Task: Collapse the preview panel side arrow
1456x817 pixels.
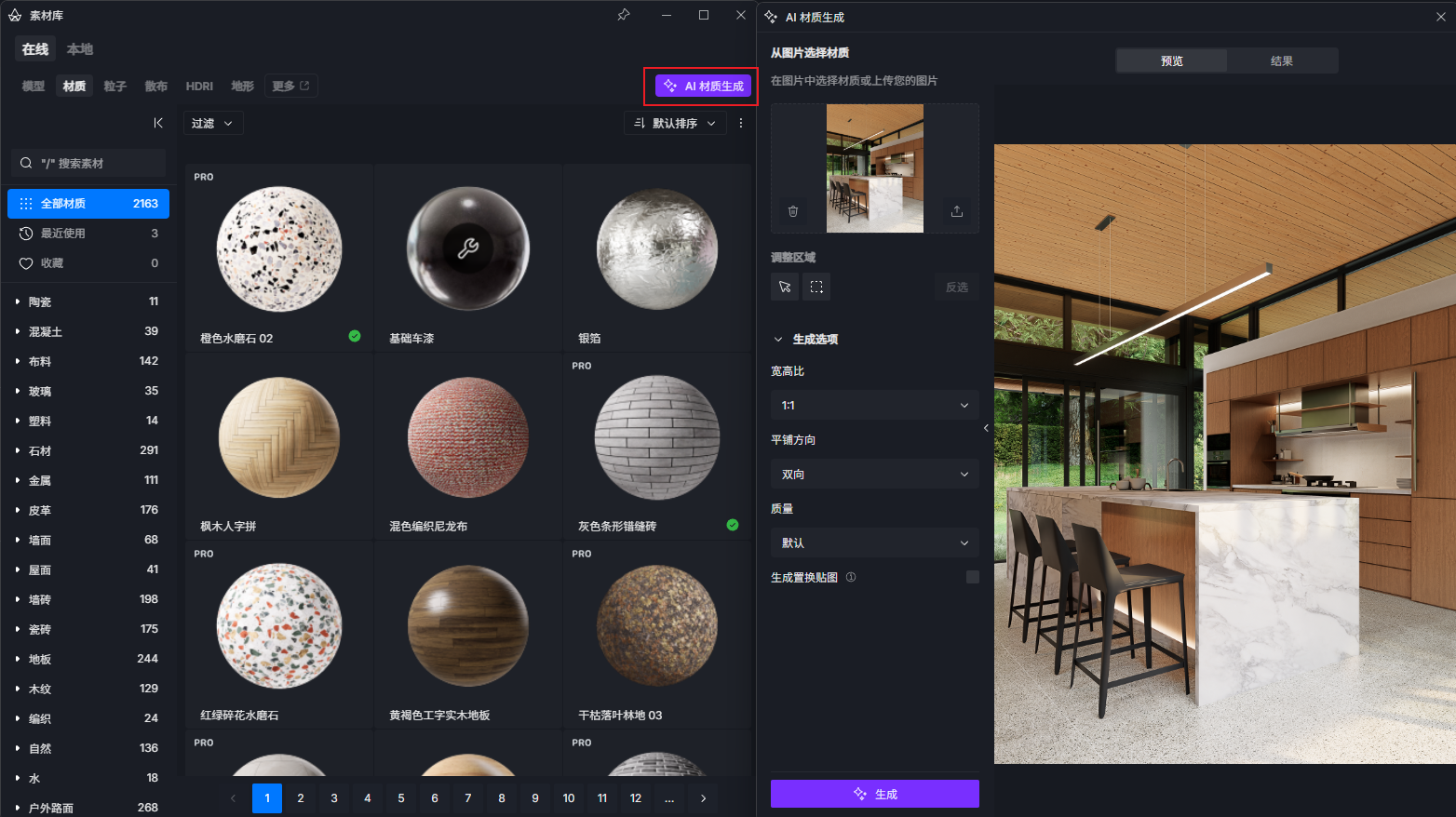Action: 986,428
